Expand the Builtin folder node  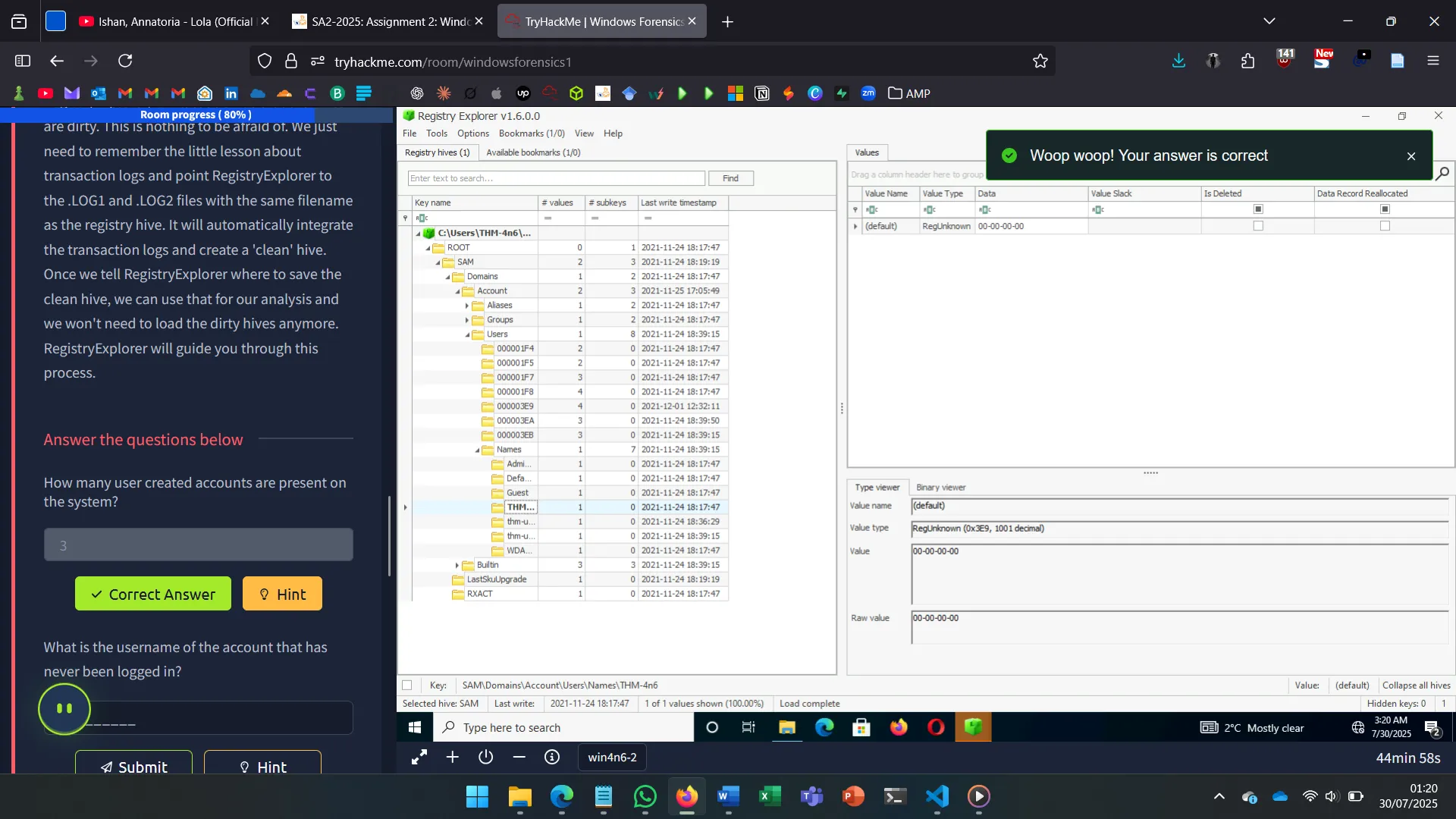tap(457, 565)
